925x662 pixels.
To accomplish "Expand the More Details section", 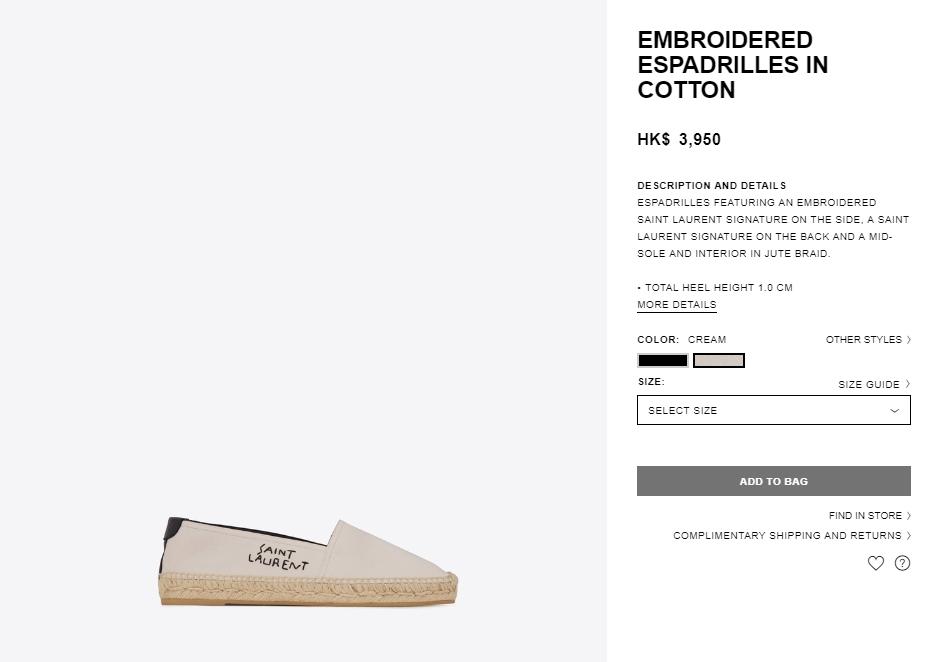I will 676,305.
